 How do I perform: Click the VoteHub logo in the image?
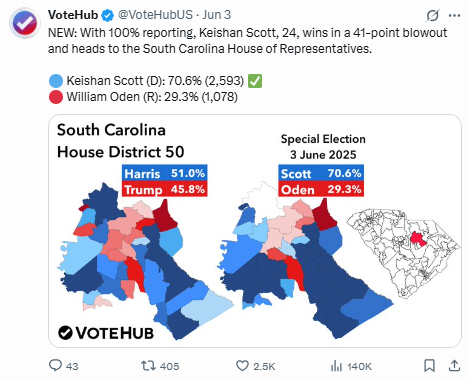point(106,333)
